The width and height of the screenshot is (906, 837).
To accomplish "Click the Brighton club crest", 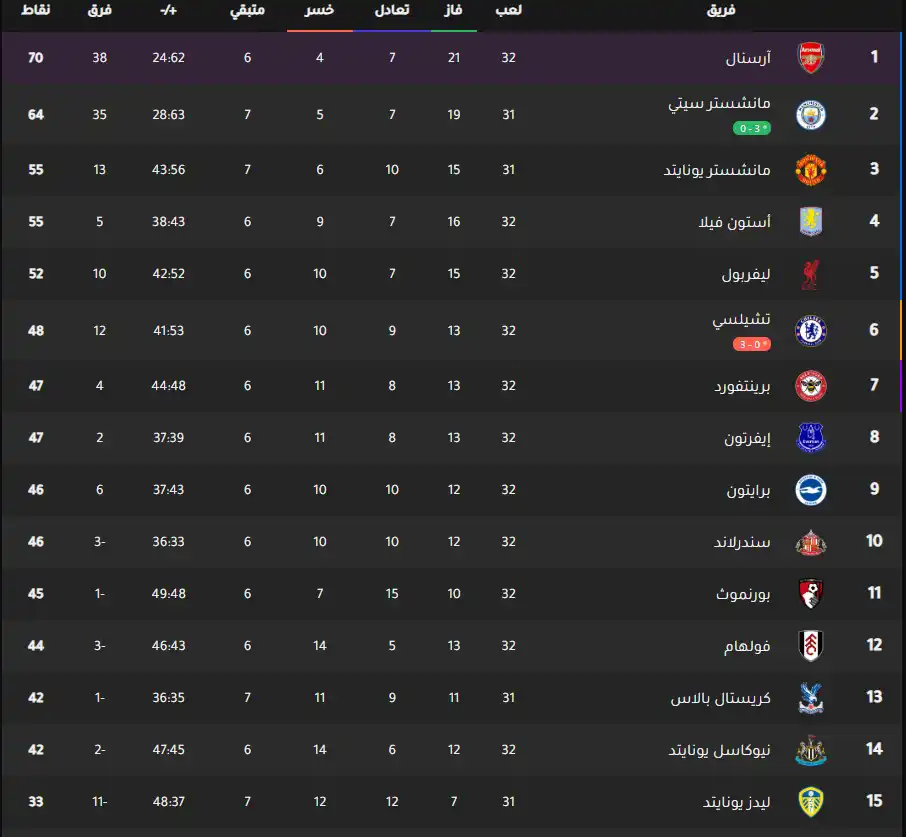I will click(x=811, y=490).
